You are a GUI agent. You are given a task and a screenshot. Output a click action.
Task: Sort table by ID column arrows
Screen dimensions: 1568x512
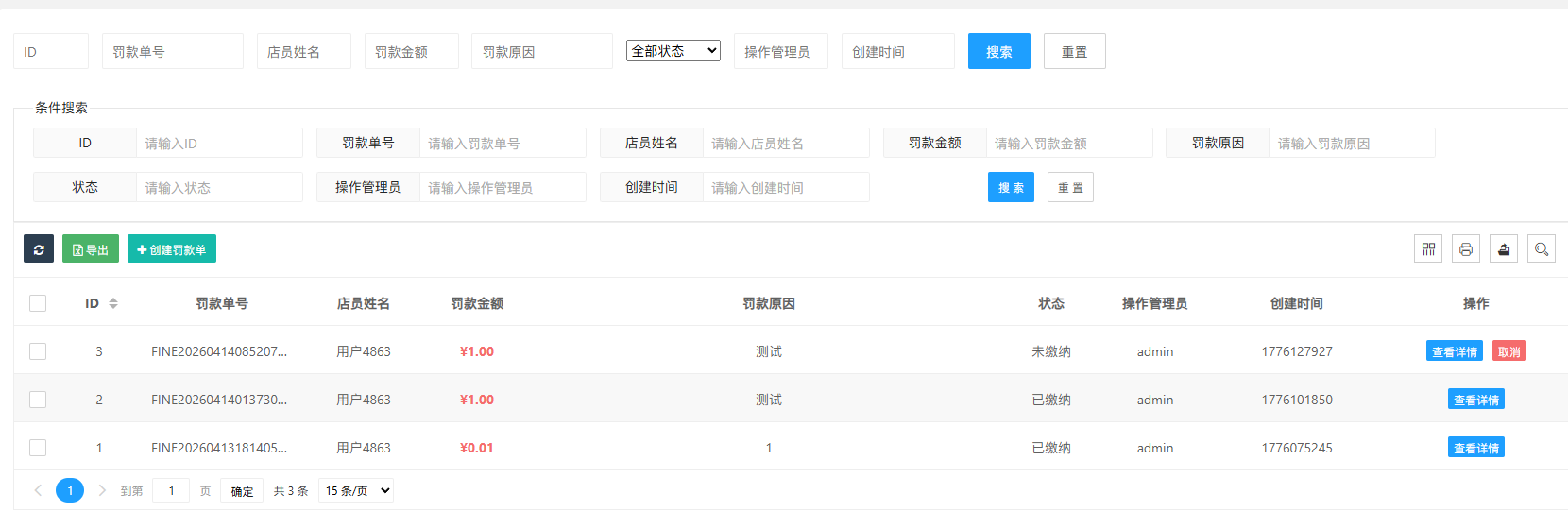coord(113,303)
